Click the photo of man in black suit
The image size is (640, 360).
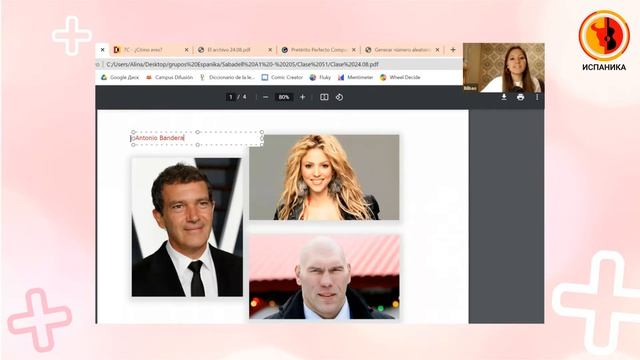click(187, 227)
